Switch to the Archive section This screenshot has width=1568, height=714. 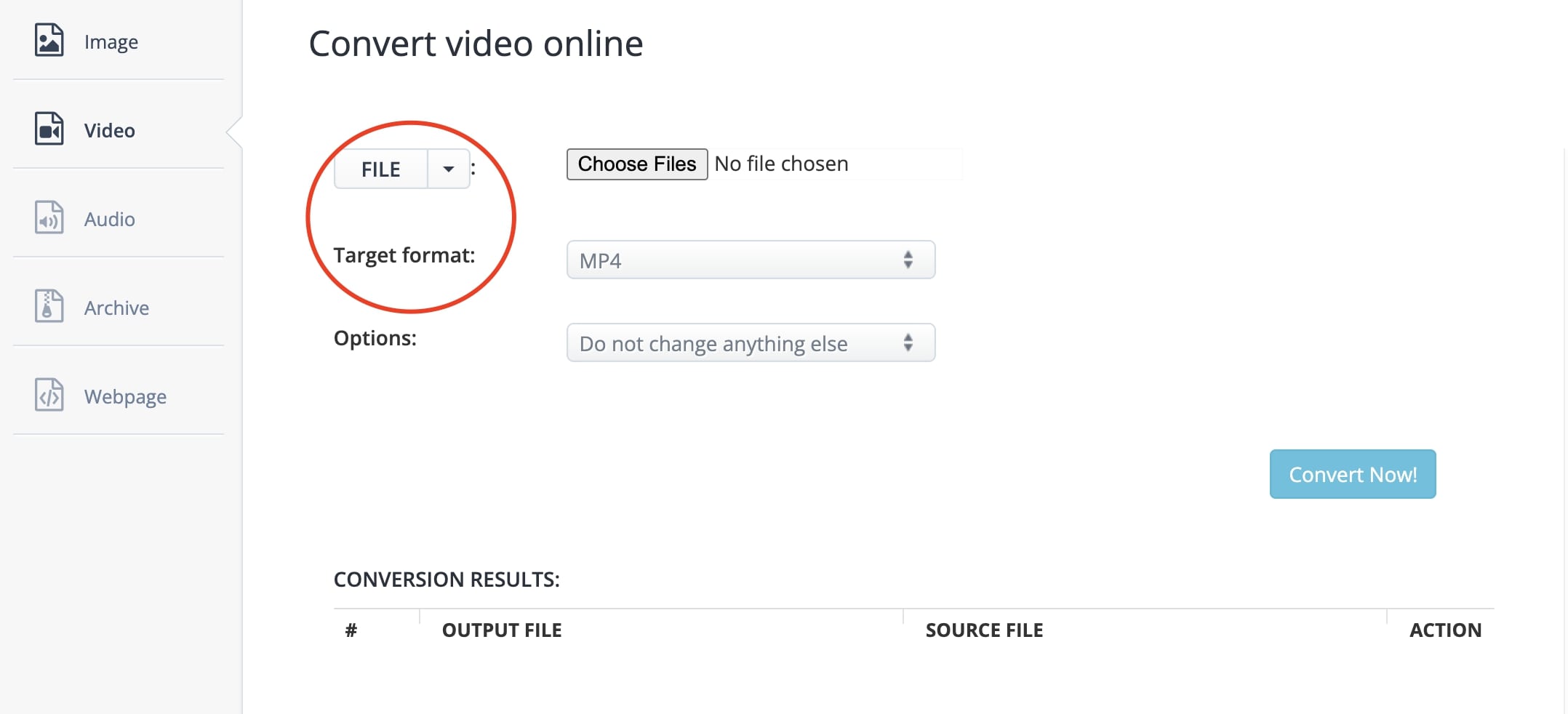click(116, 307)
